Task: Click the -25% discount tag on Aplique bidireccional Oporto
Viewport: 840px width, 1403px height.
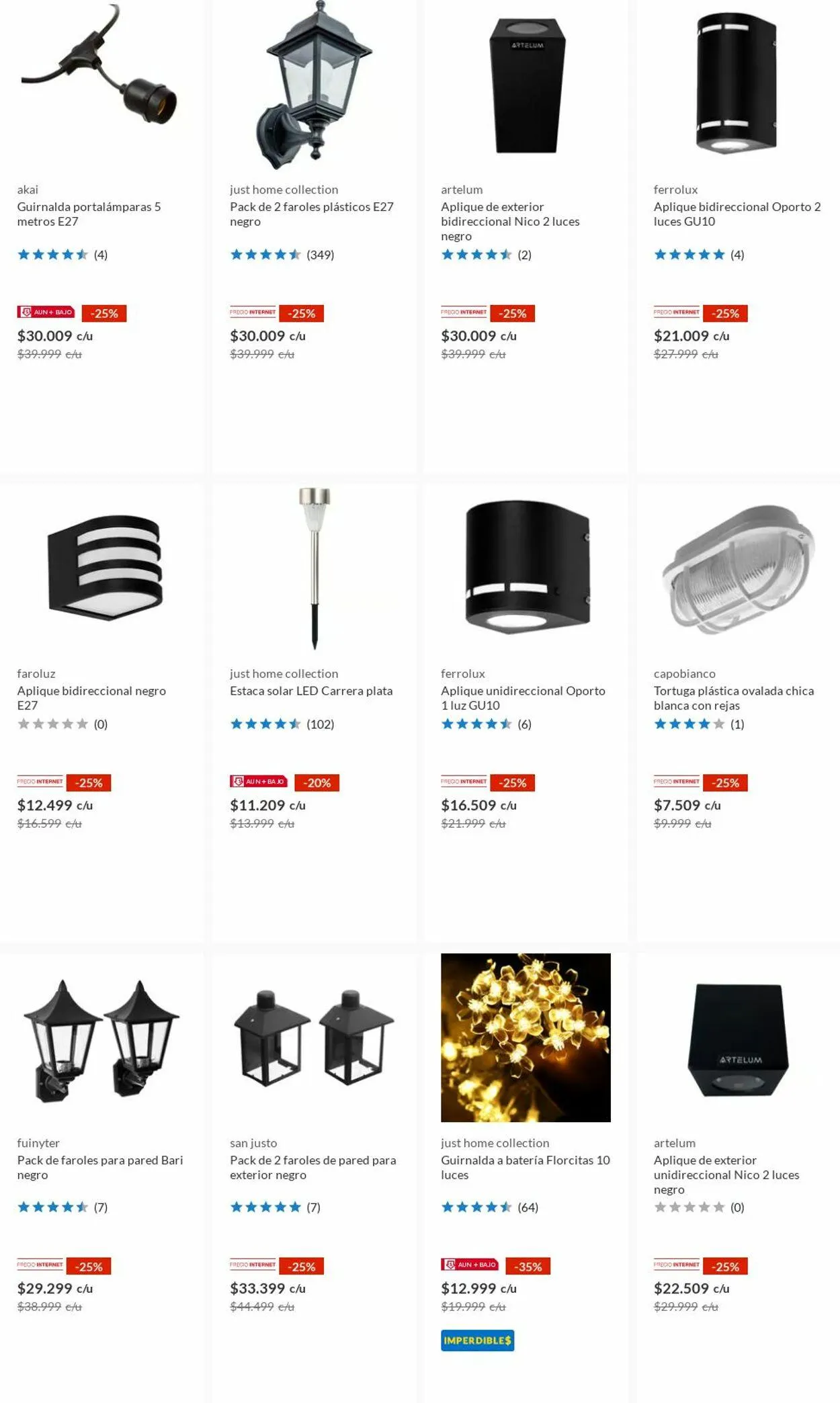Action: tap(725, 314)
